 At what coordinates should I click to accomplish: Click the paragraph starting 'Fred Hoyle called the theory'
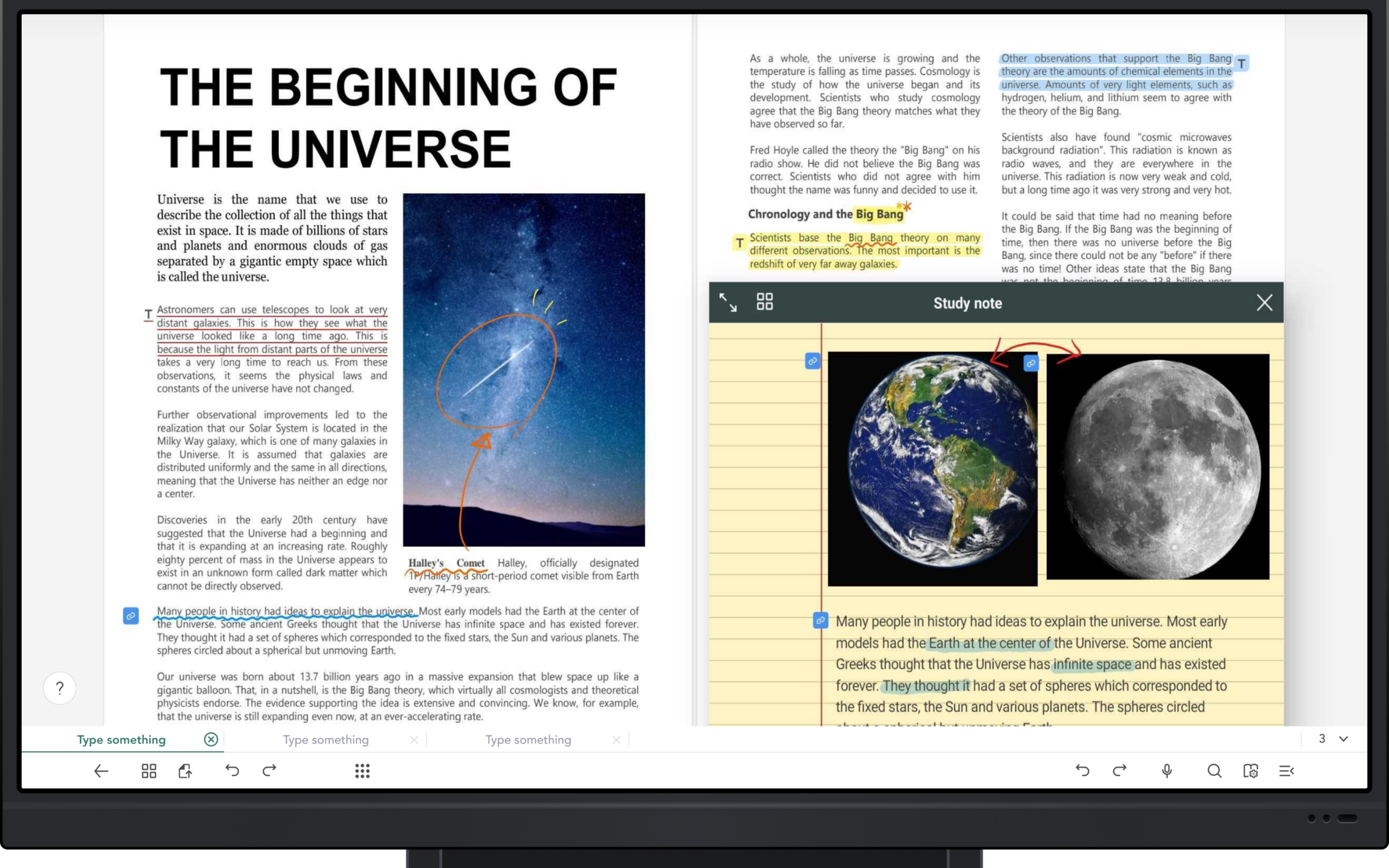click(864, 170)
